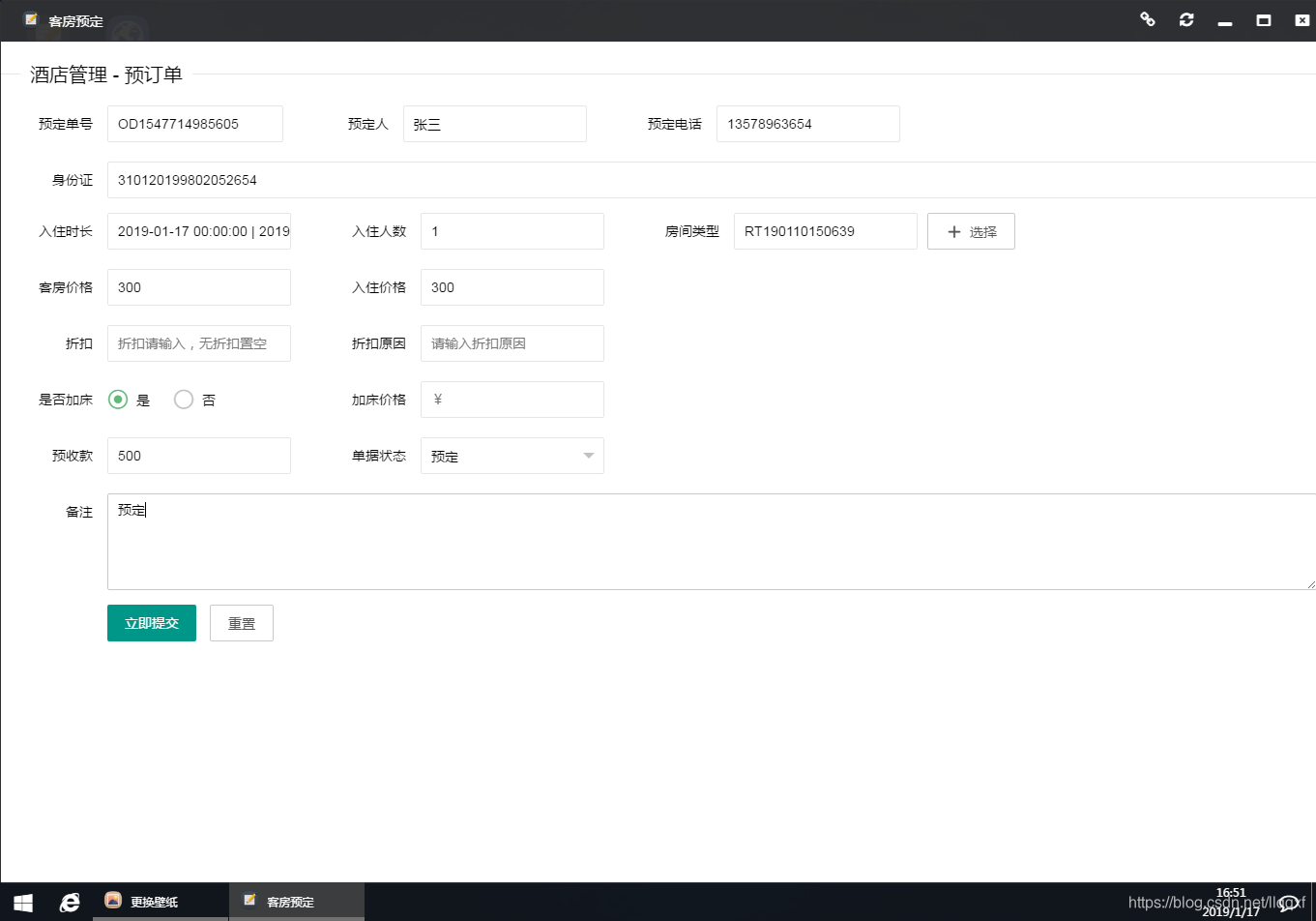This screenshot has height=921, width=1316.
Task: Click the 客房价格 input field
Action: click(199, 287)
